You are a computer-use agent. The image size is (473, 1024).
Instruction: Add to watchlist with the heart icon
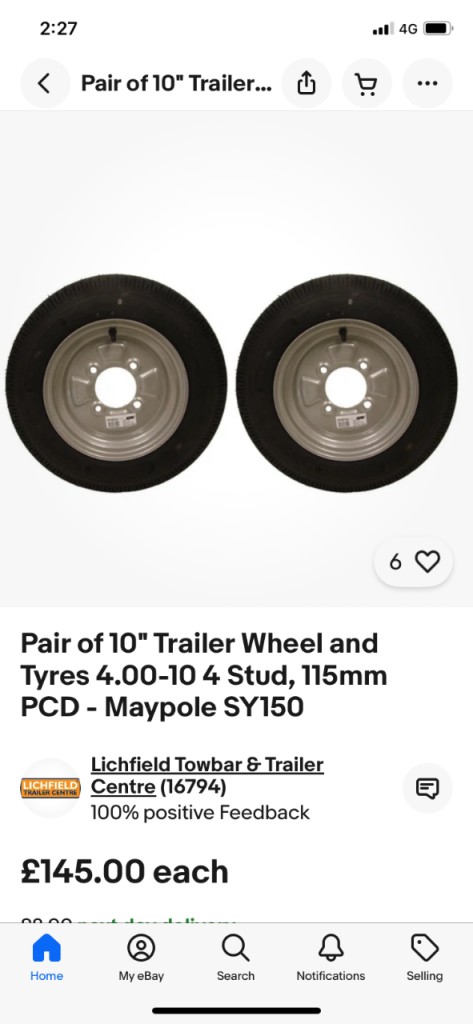(x=428, y=562)
